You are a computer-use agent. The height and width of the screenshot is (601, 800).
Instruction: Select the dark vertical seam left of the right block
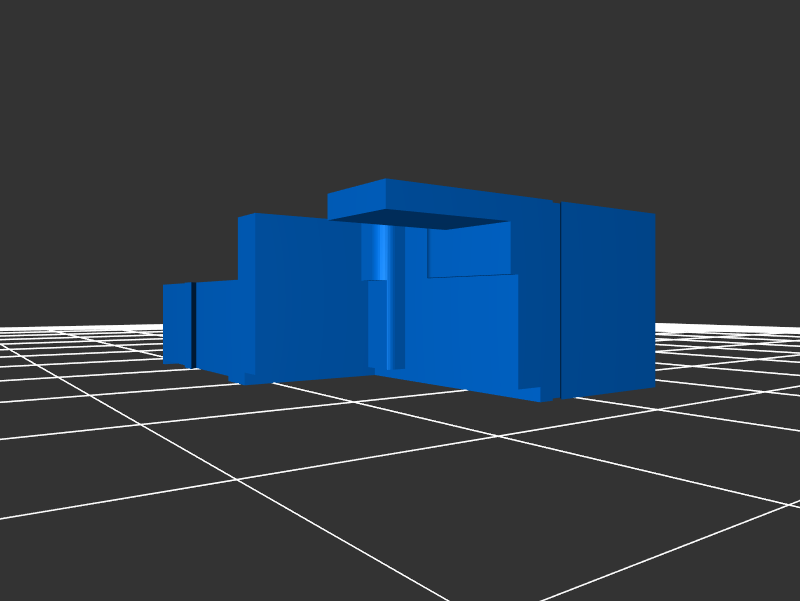click(560, 300)
